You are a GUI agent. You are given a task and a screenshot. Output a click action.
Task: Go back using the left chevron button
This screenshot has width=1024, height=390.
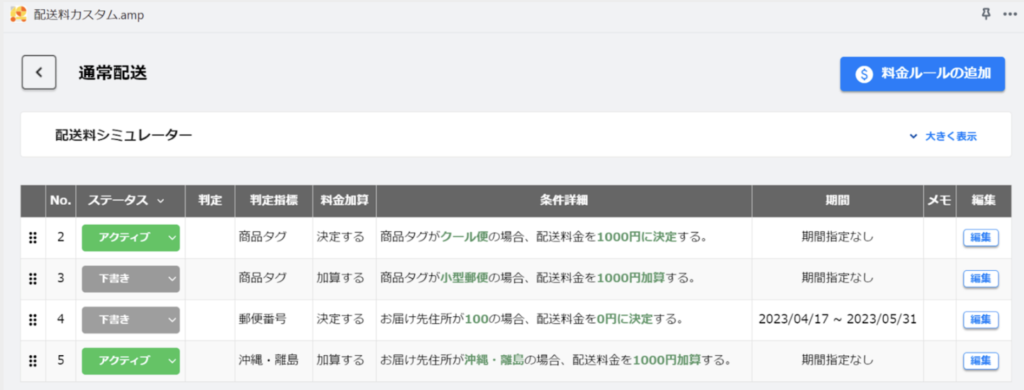tap(39, 73)
